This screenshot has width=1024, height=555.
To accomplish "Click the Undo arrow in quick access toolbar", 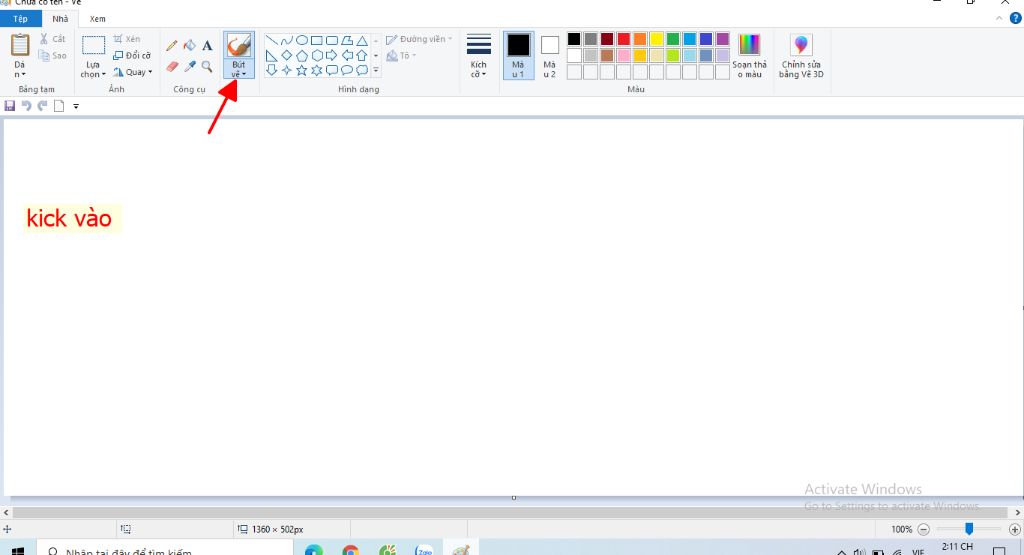I will pos(26,106).
